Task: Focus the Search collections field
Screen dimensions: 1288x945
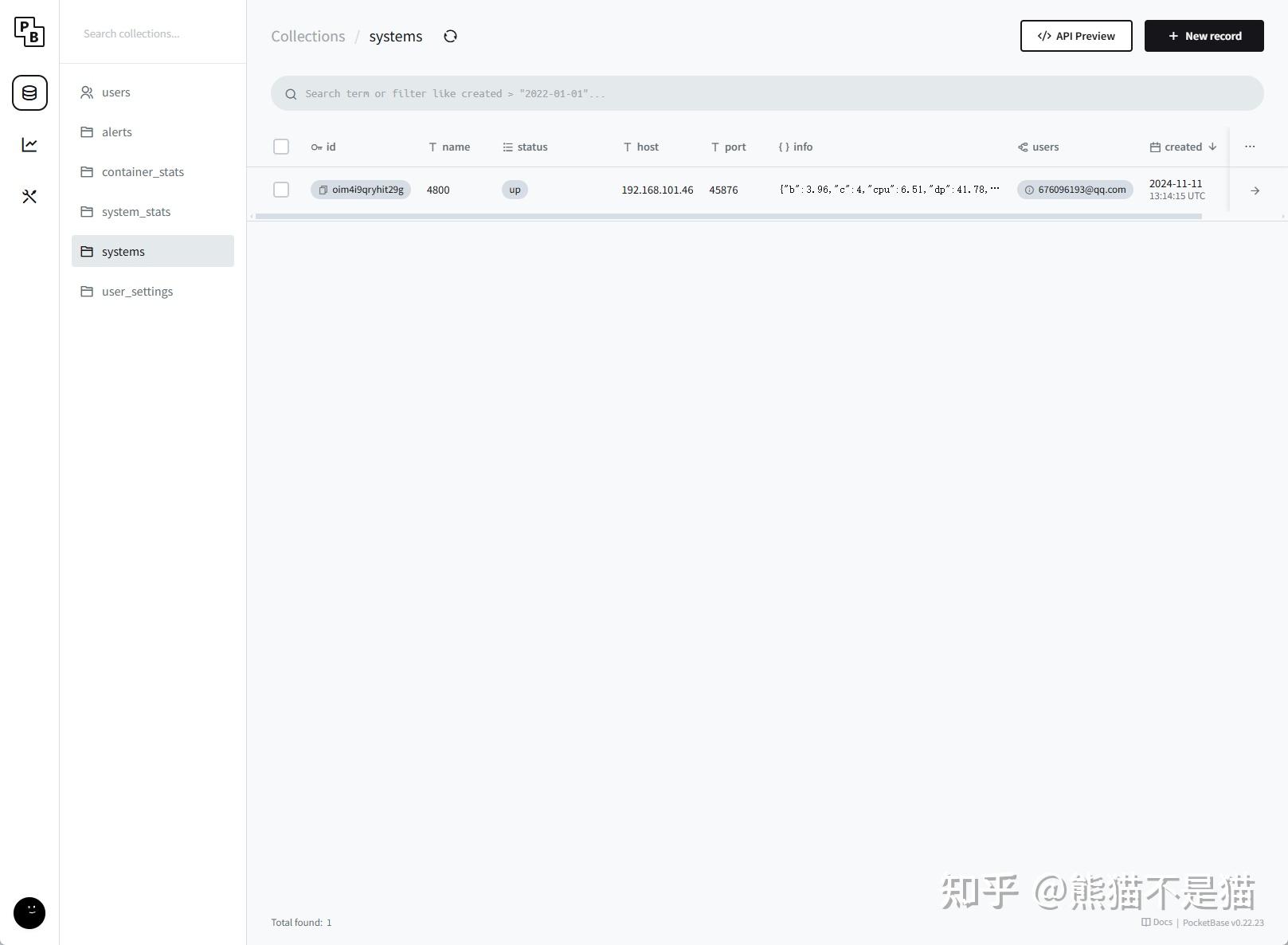Action: (153, 33)
